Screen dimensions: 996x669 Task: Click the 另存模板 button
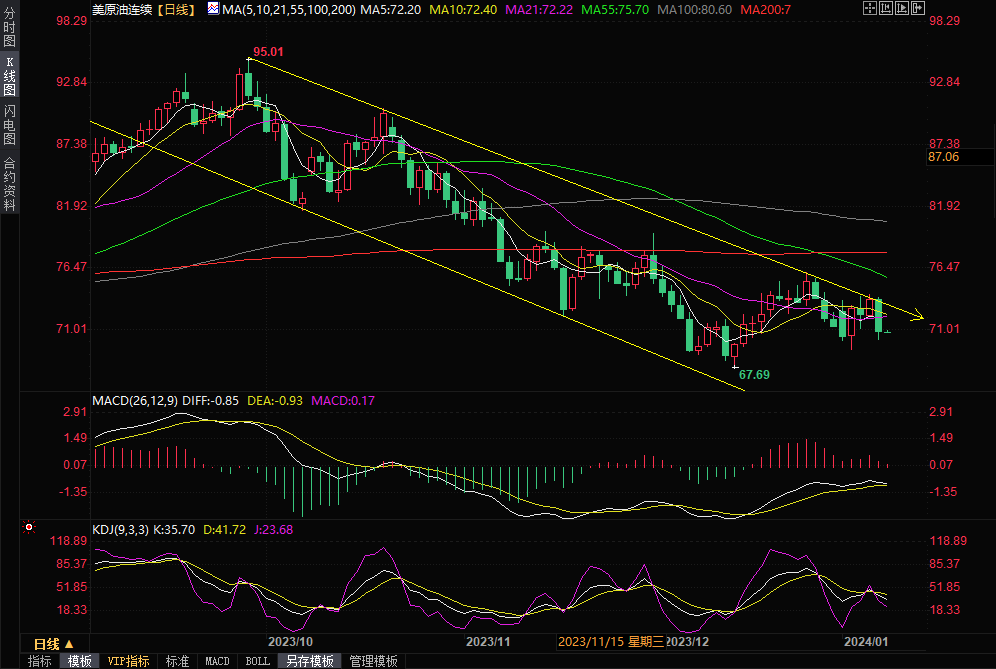pos(309,661)
